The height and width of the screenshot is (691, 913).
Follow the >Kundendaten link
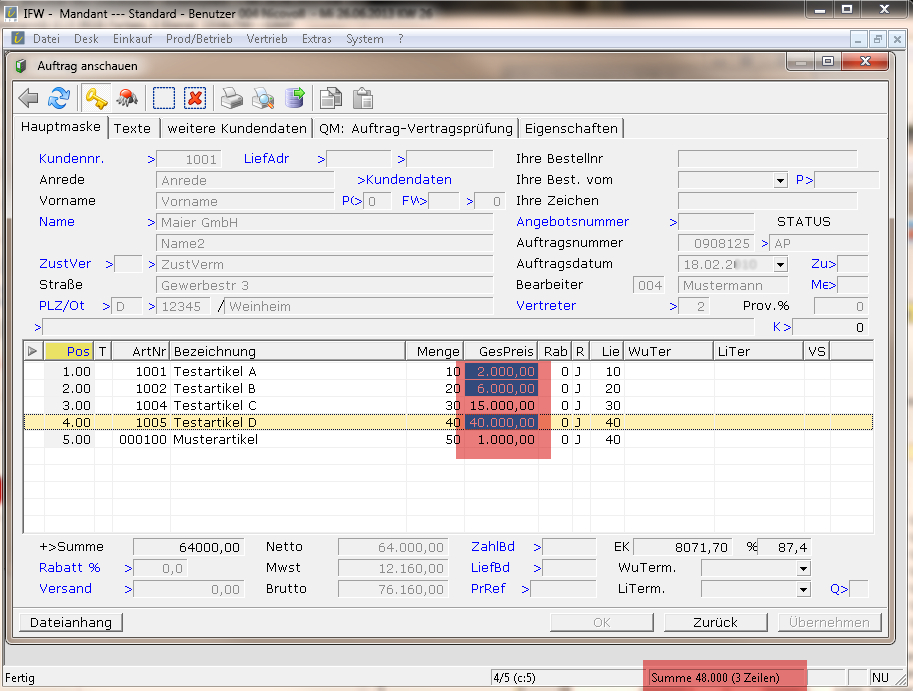pos(404,180)
